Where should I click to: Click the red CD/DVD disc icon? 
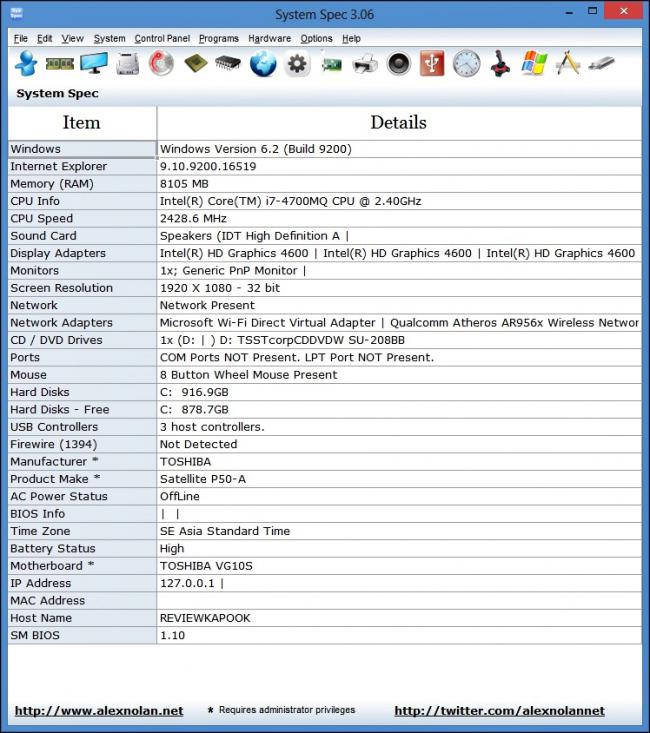161,63
